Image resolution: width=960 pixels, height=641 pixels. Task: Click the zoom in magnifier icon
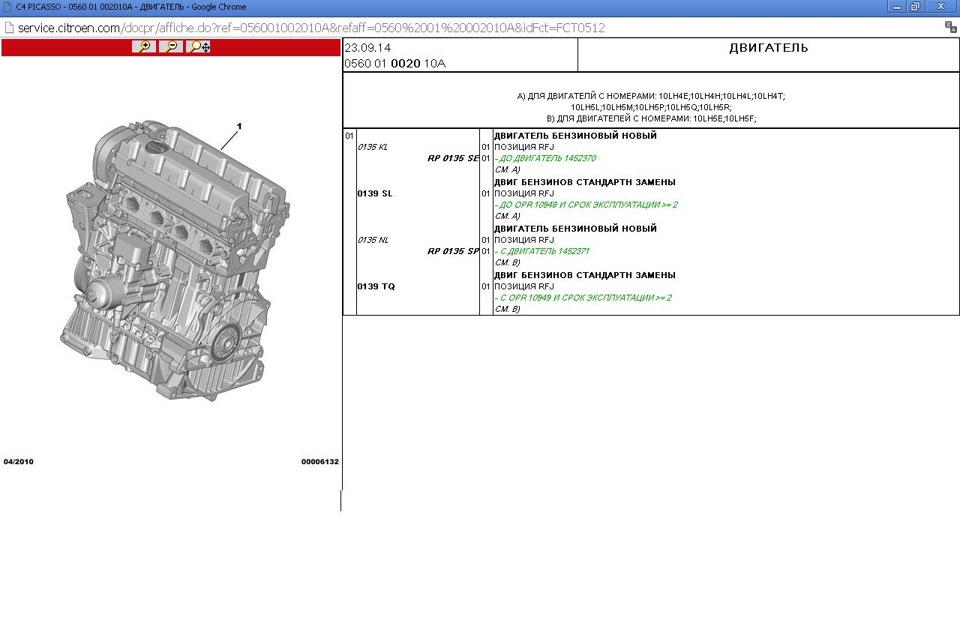pyautogui.click(x=144, y=47)
